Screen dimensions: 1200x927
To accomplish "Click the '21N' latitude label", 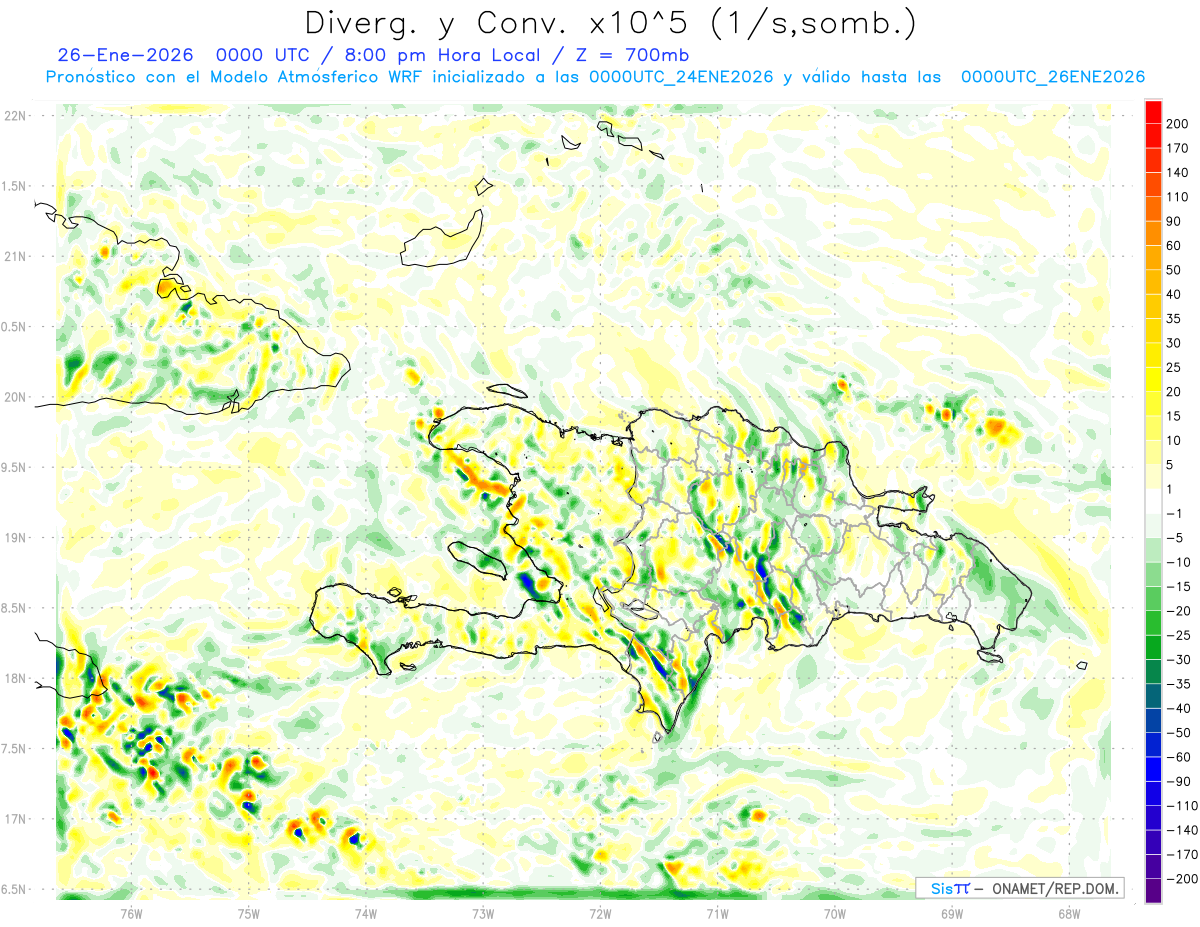I will point(15,256).
